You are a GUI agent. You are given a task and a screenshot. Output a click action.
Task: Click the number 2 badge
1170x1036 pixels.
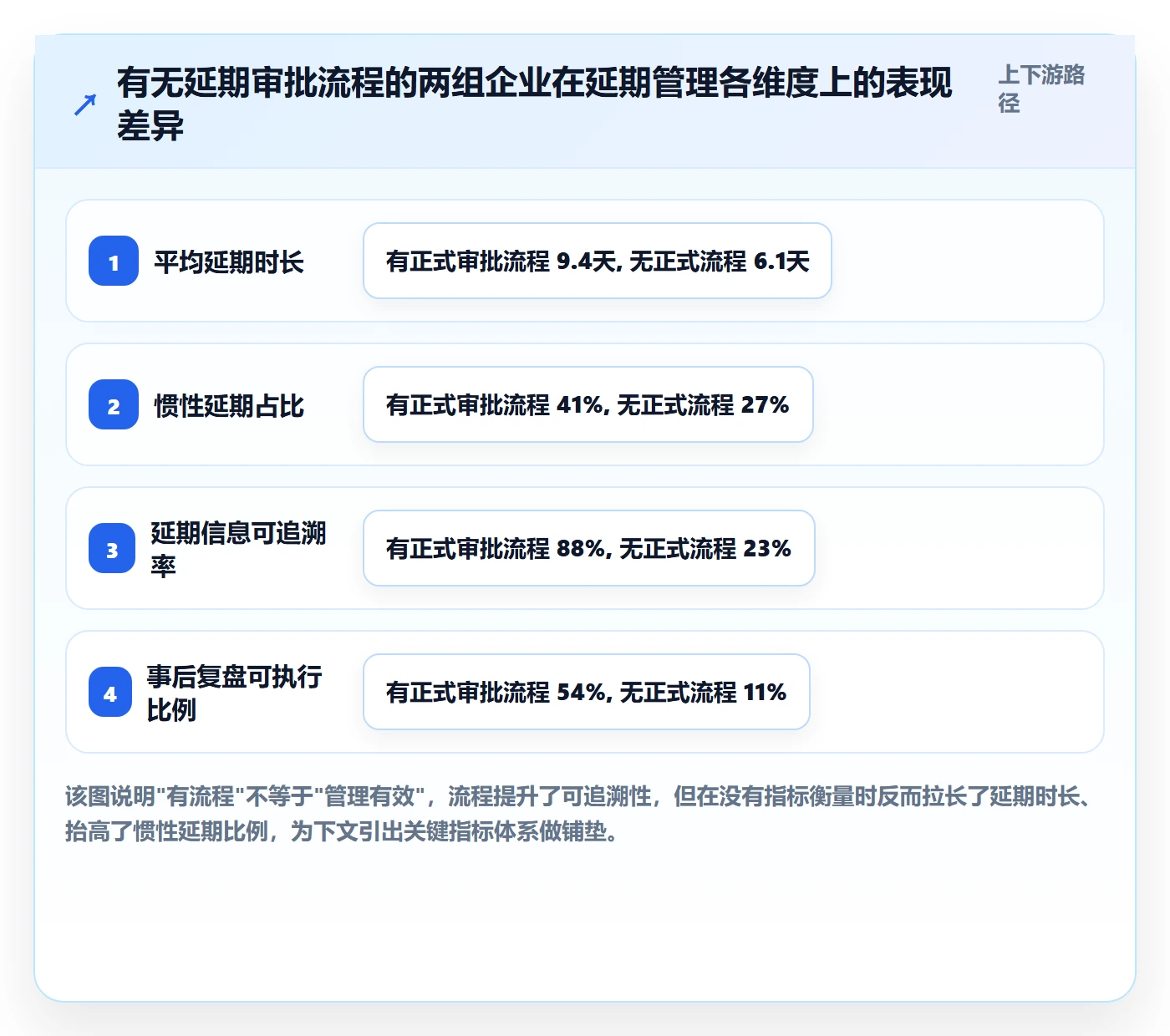point(114,404)
